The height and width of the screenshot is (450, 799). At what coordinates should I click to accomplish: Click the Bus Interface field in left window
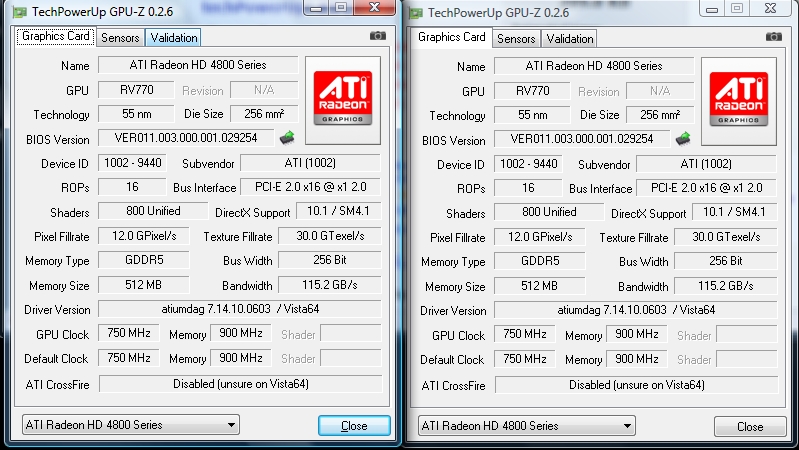click(310, 187)
